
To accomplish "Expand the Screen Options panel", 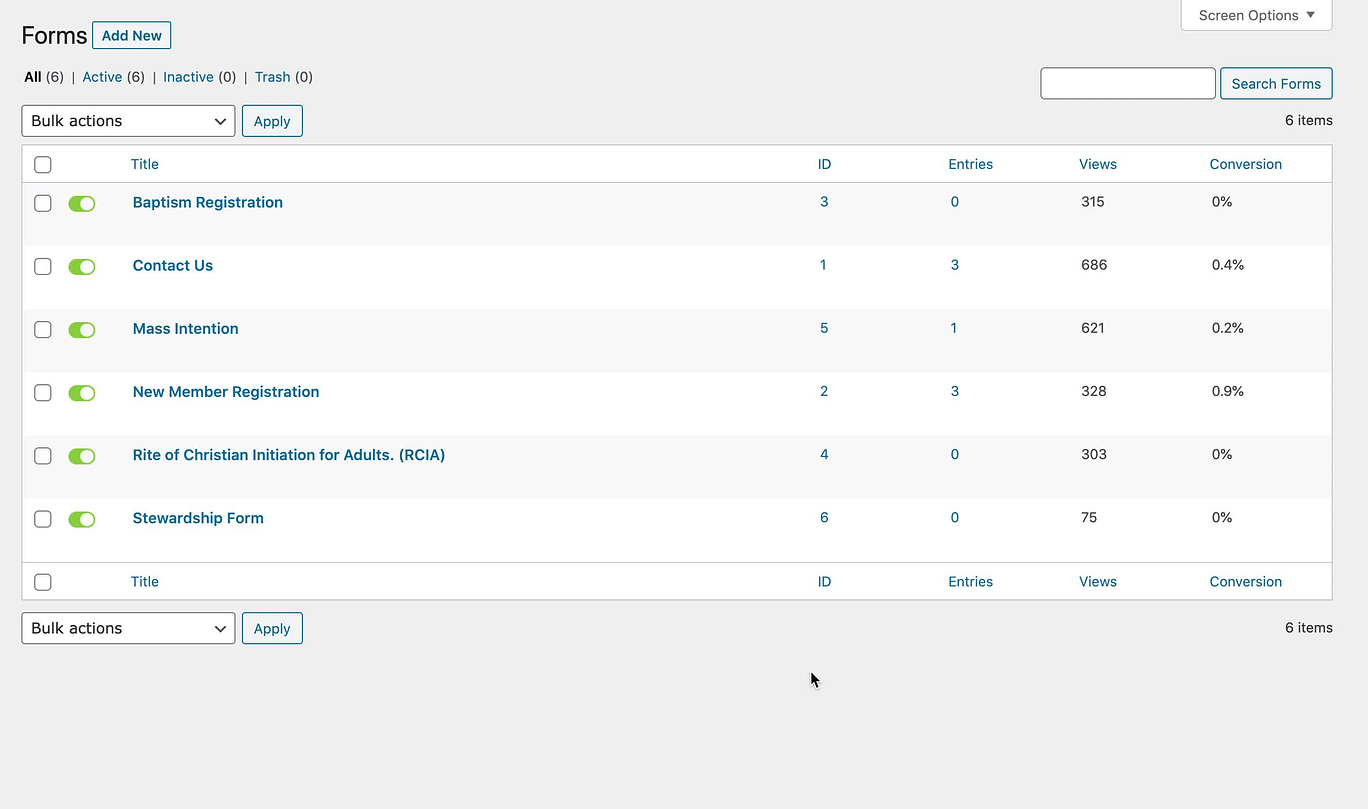I will click(1256, 15).
